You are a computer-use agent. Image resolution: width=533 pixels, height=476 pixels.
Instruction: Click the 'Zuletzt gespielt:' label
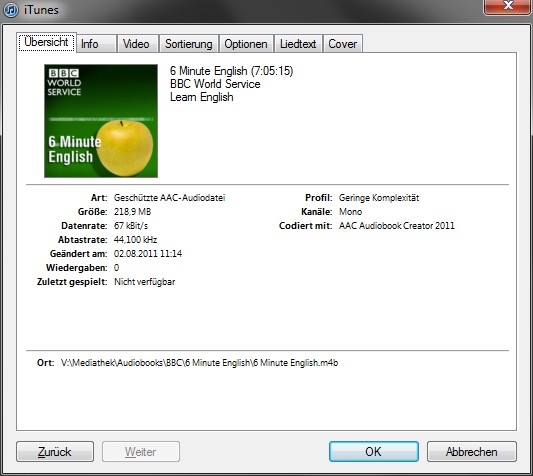(x=72, y=282)
